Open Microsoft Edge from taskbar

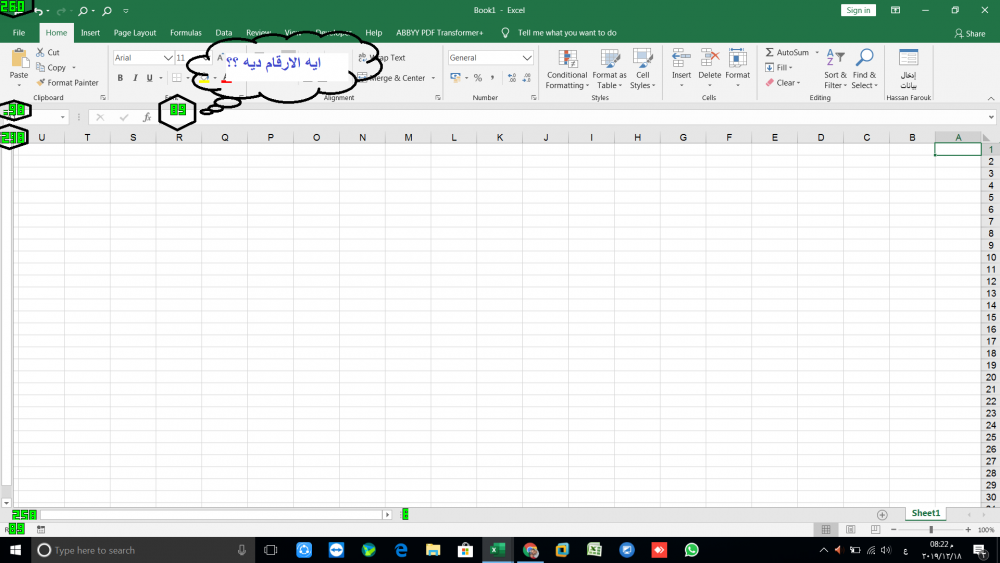coord(401,550)
